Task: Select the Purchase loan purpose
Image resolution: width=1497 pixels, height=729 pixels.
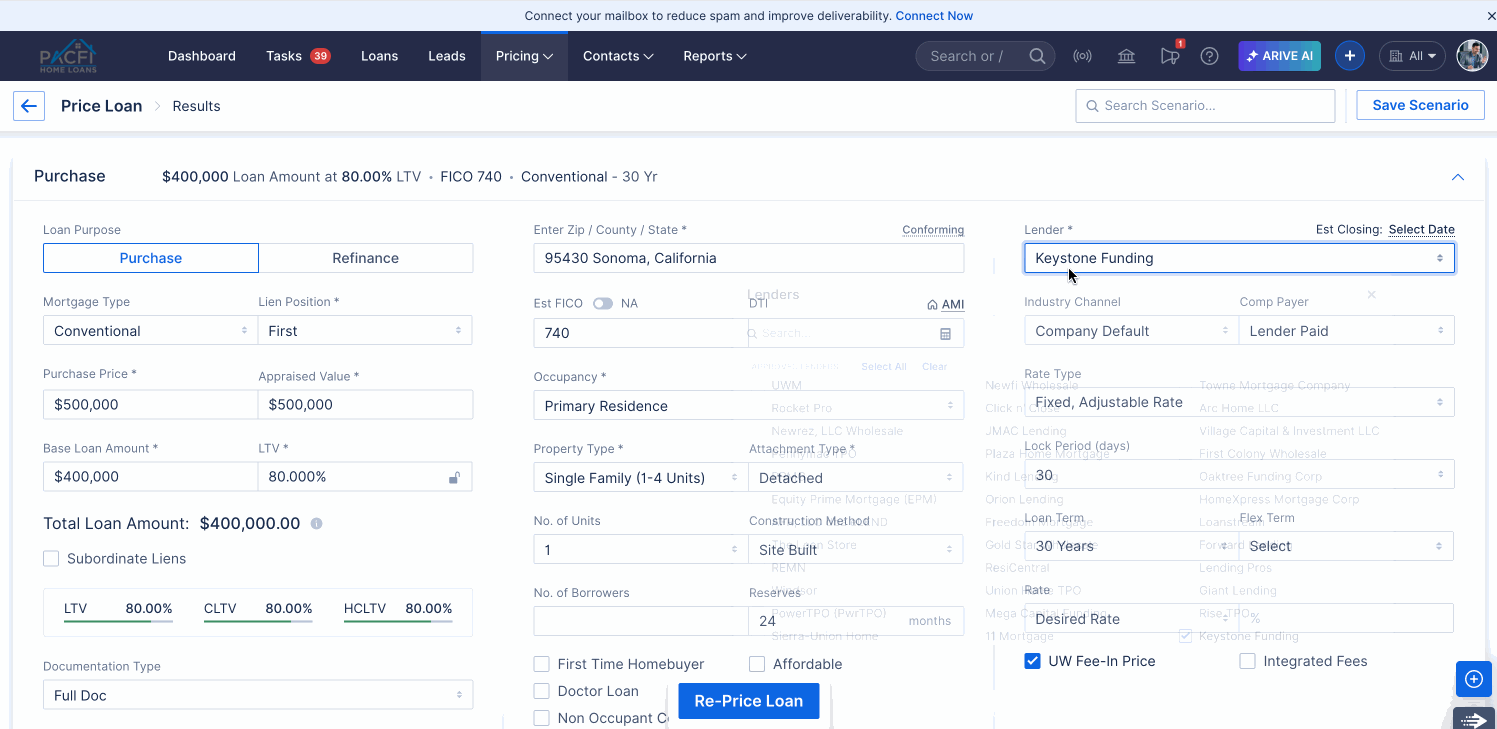Action: click(x=151, y=258)
